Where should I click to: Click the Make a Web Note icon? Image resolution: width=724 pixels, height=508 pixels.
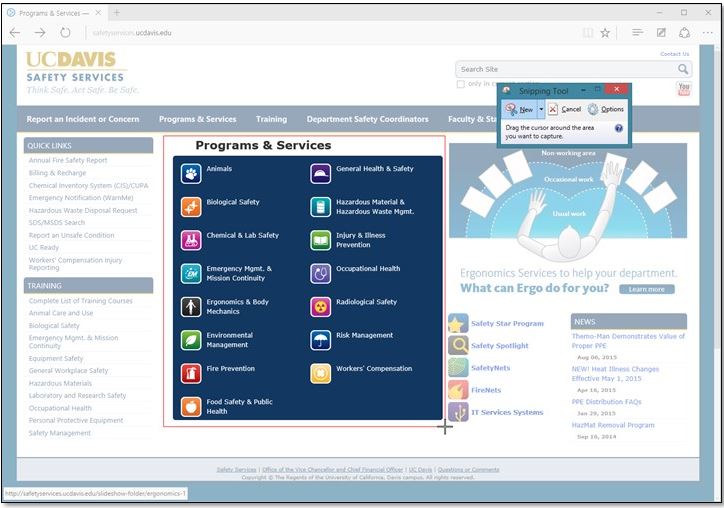661,32
